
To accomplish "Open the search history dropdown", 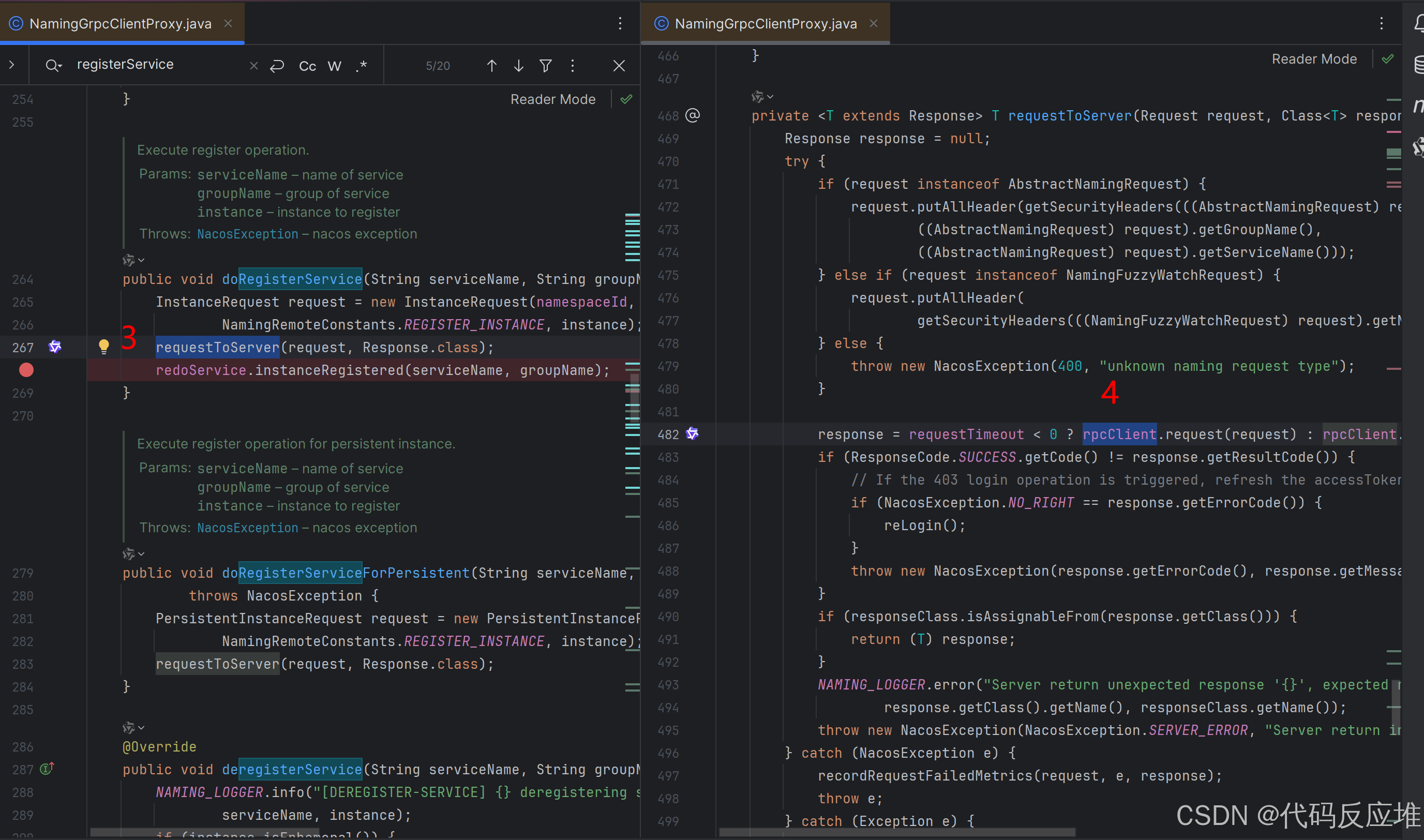I will pos(54,66).
